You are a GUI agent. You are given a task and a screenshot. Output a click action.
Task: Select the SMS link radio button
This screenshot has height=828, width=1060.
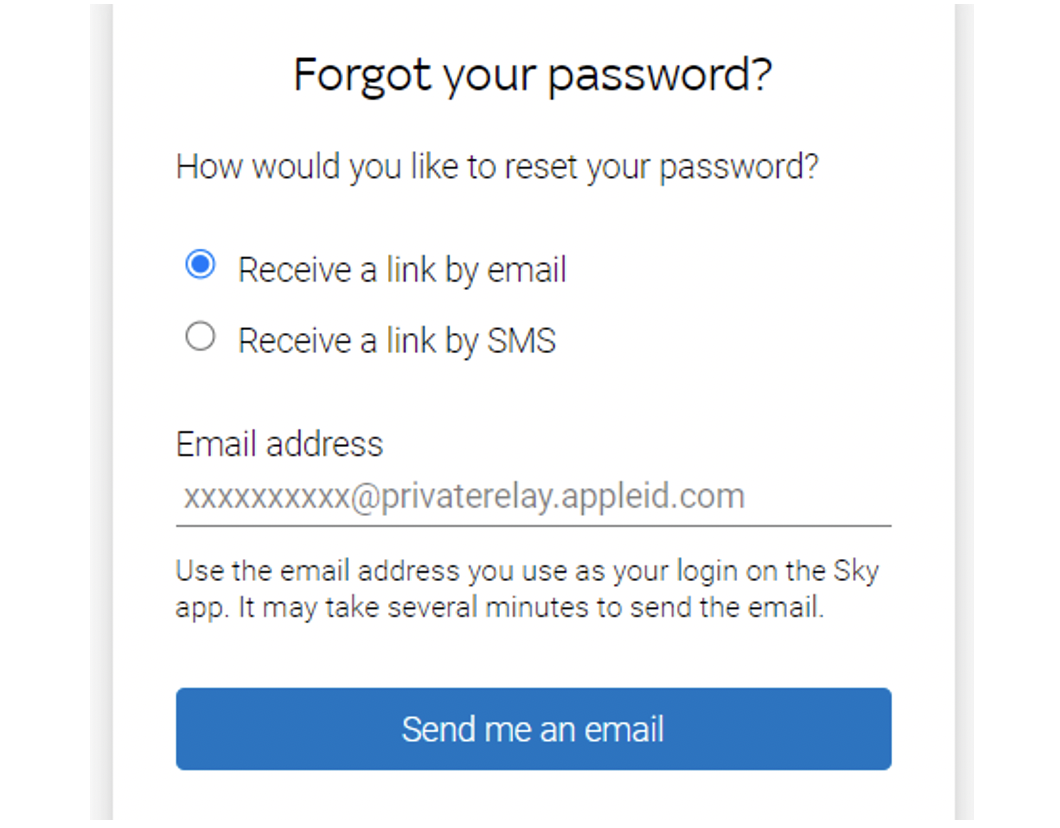pos(200,338)
